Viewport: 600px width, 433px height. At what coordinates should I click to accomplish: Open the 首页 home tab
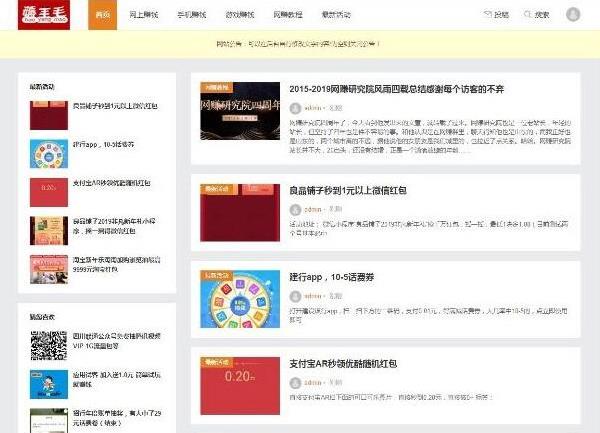coord(103,15)
